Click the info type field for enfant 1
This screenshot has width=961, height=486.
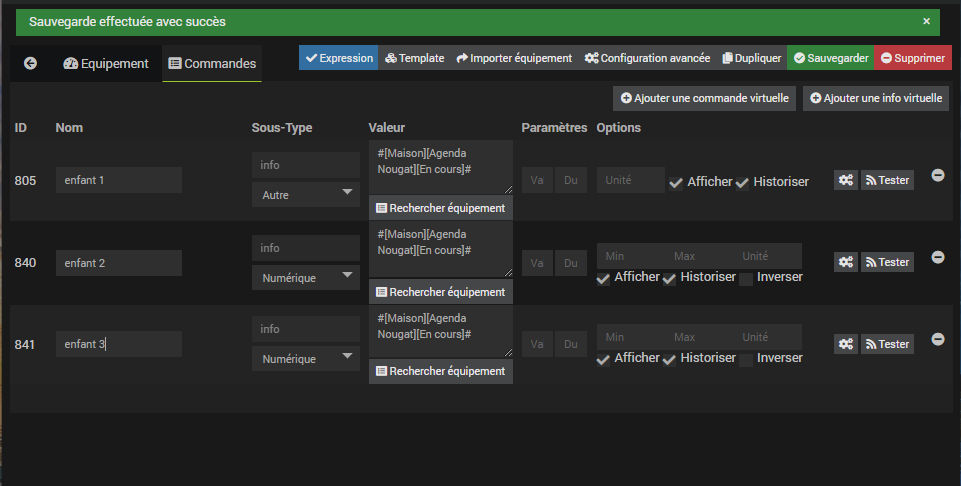click(306, 165)
